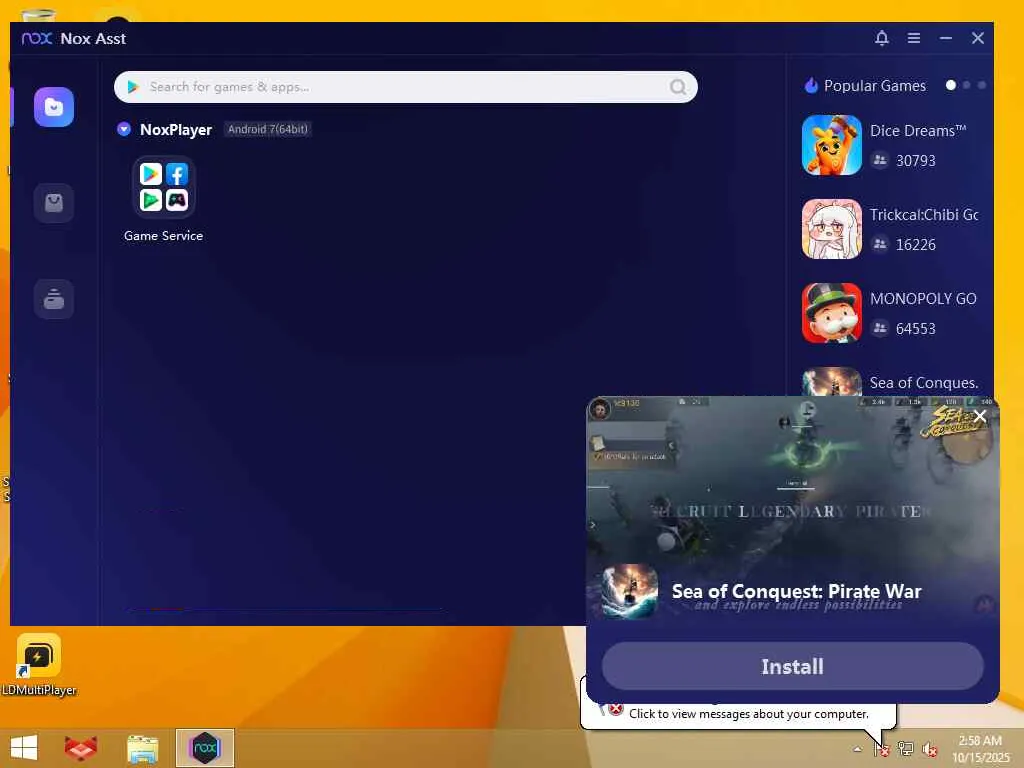Click the Search for games & apps field
Screen dimensions: 1024x768
406,87
